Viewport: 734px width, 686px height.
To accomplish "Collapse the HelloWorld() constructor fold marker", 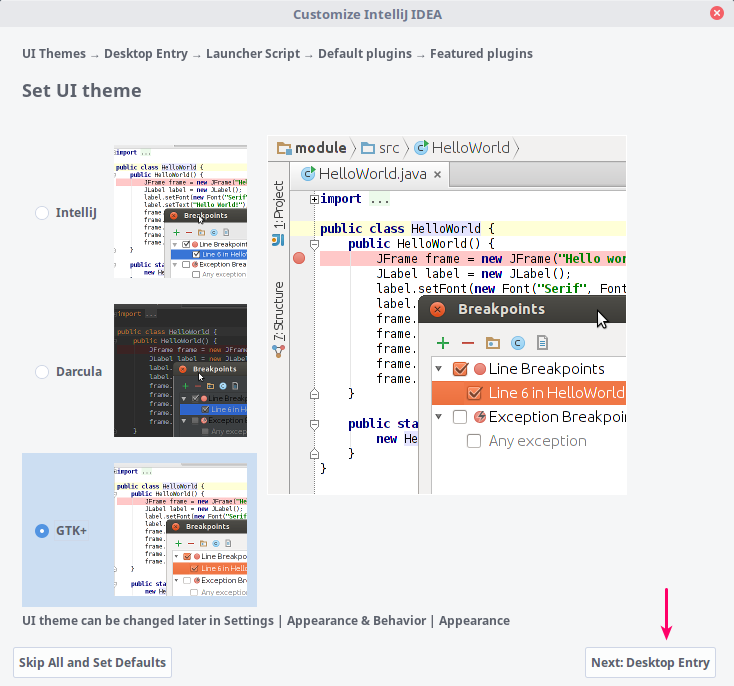I will click(x=314, y=244).
